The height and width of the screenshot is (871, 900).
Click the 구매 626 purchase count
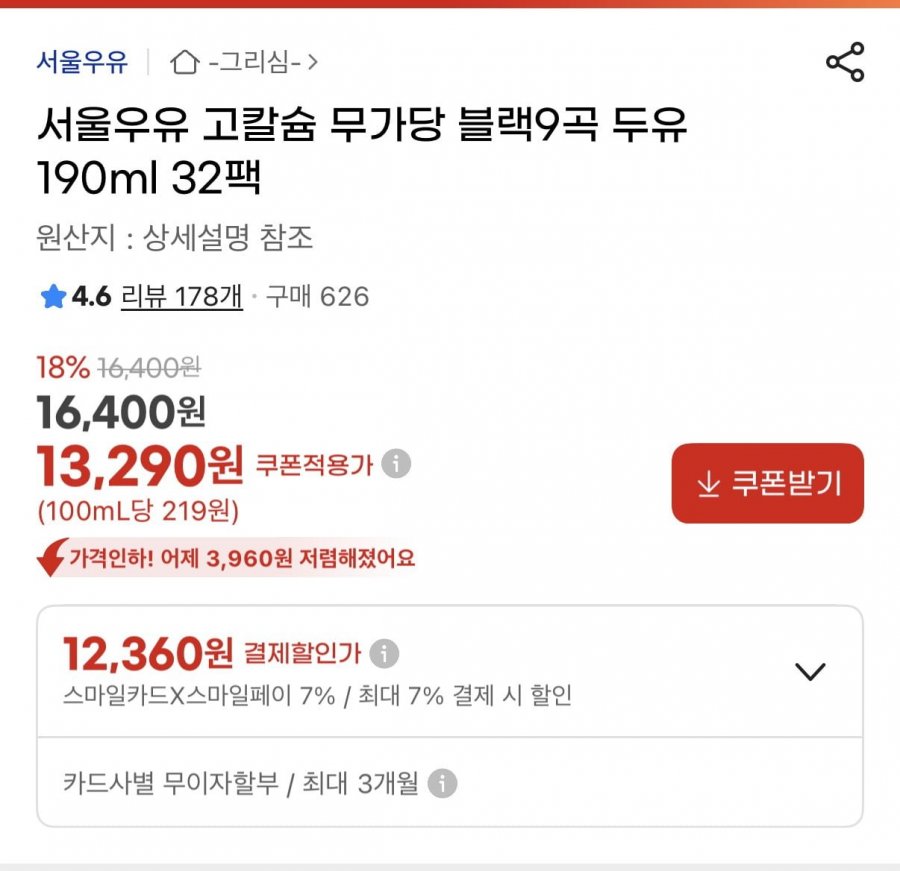[317, 297]
